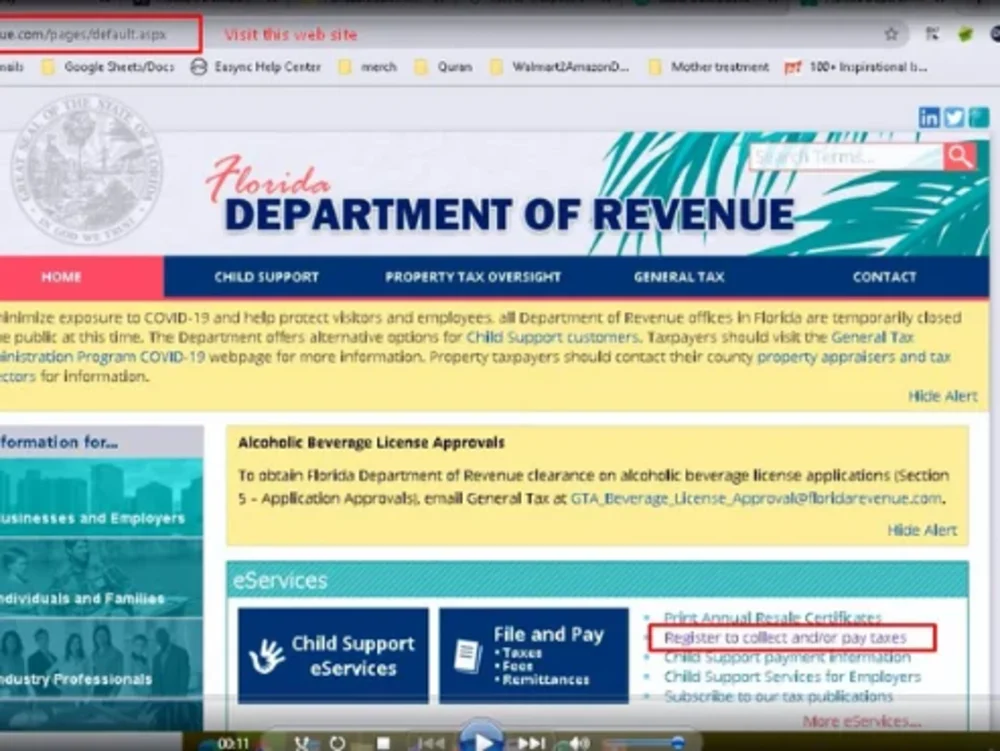The height and width of the screenshot is (751, 1000).
Task: Open the Google Sheets/Docs bookmark folder
Action: [x=108, y=67]
